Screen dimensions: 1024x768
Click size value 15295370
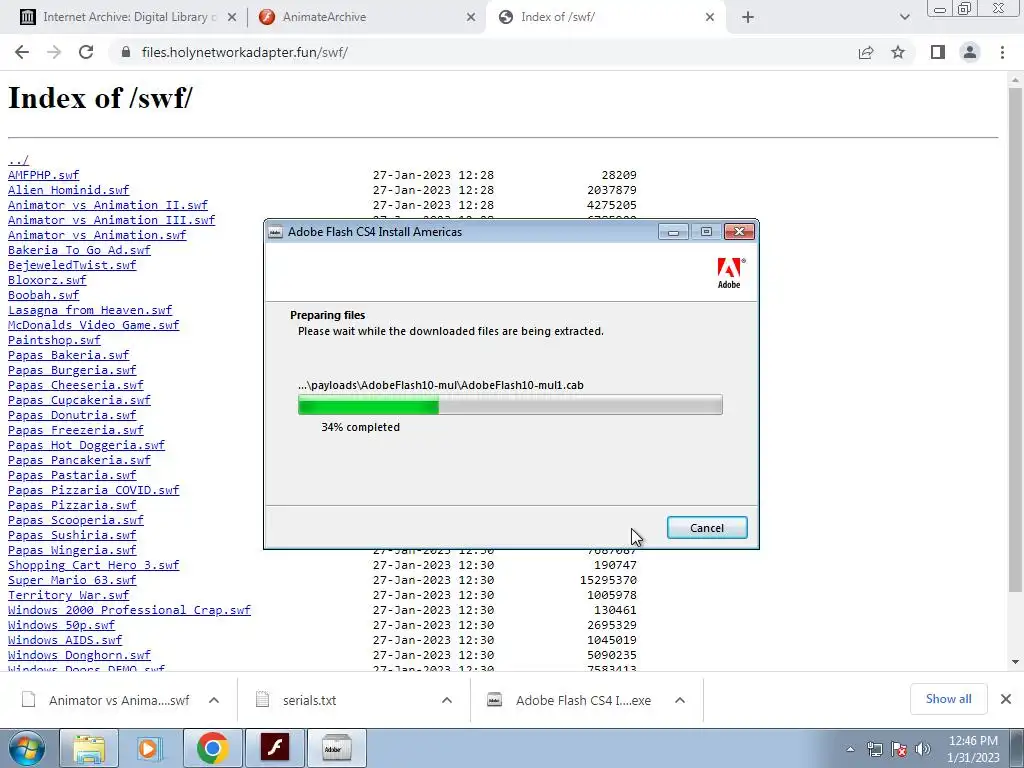608,581
